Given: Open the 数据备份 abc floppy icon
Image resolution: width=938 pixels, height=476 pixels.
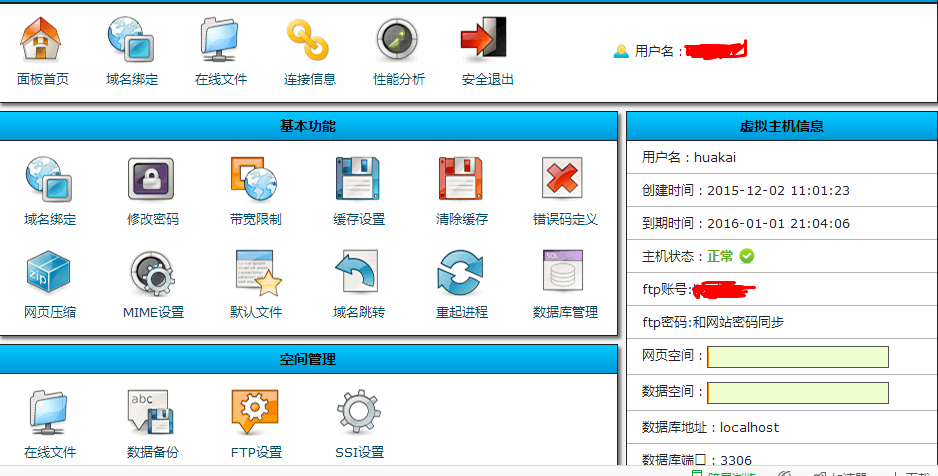Looking at the screenshot, I should (151, 412).
